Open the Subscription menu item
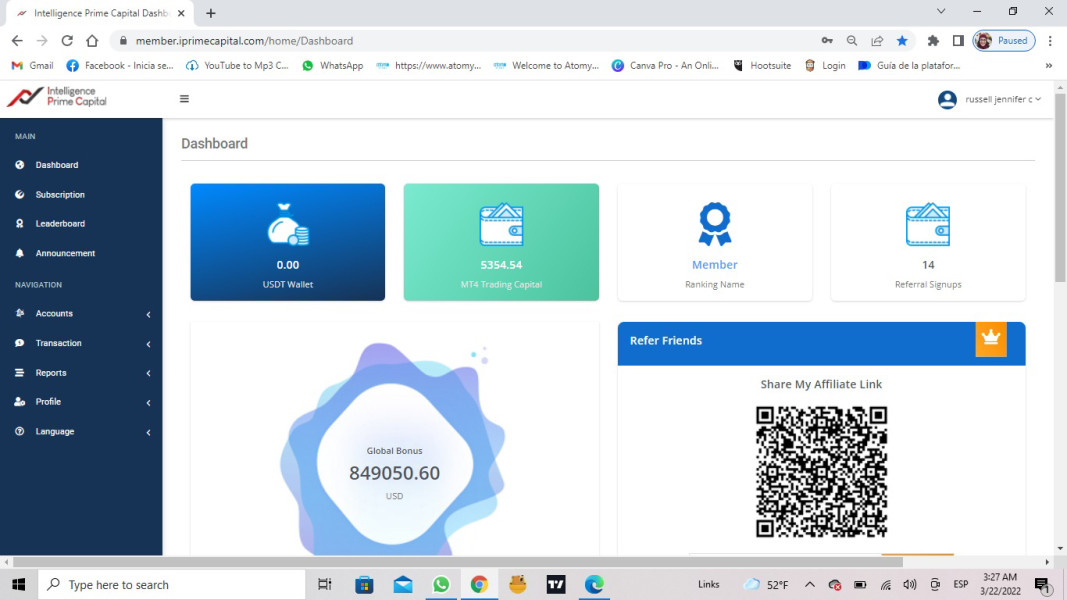 coord(60,195)
